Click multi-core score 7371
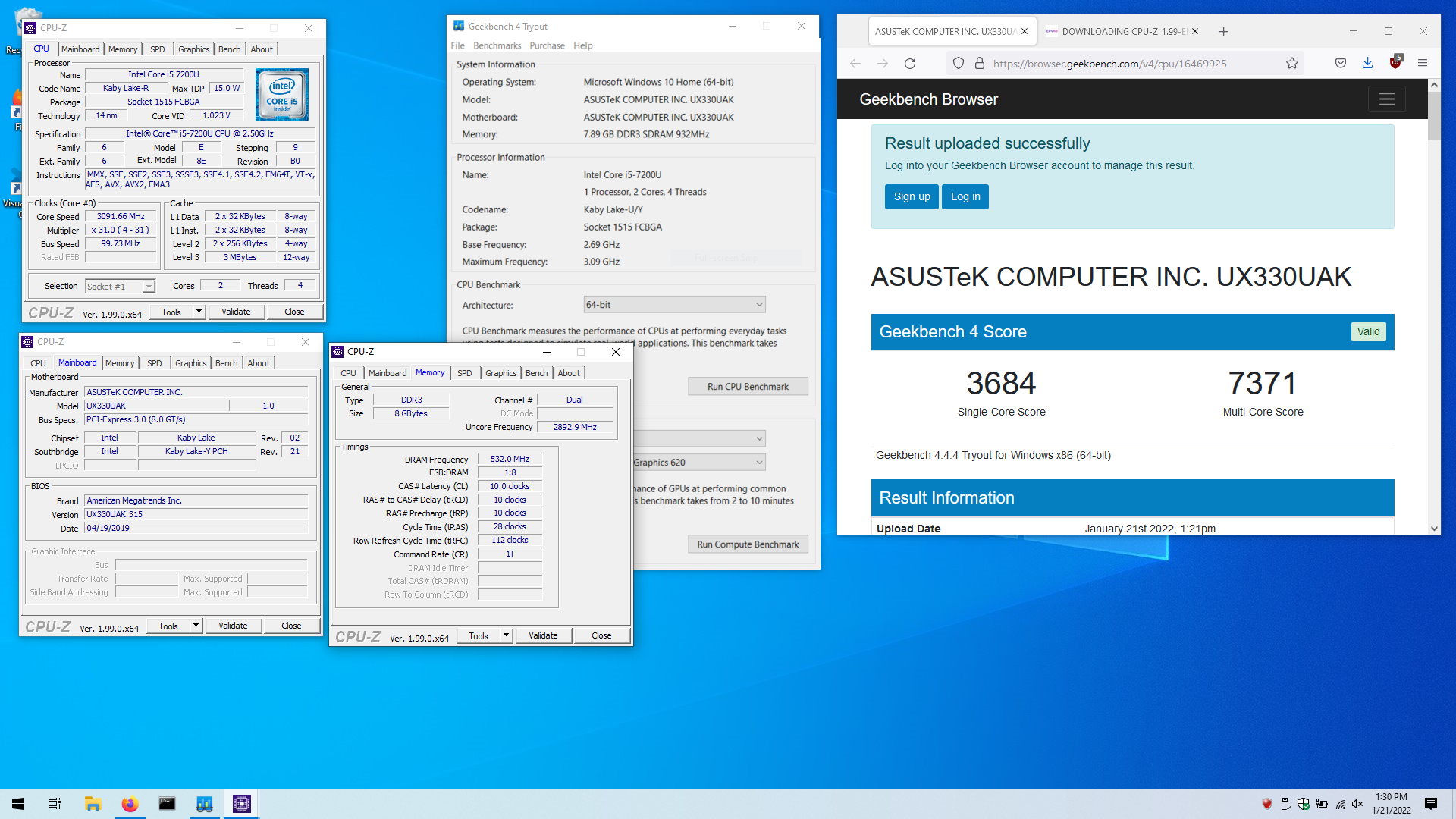This screenshot has height=819, width=1456. click(x=1263, y=384)
